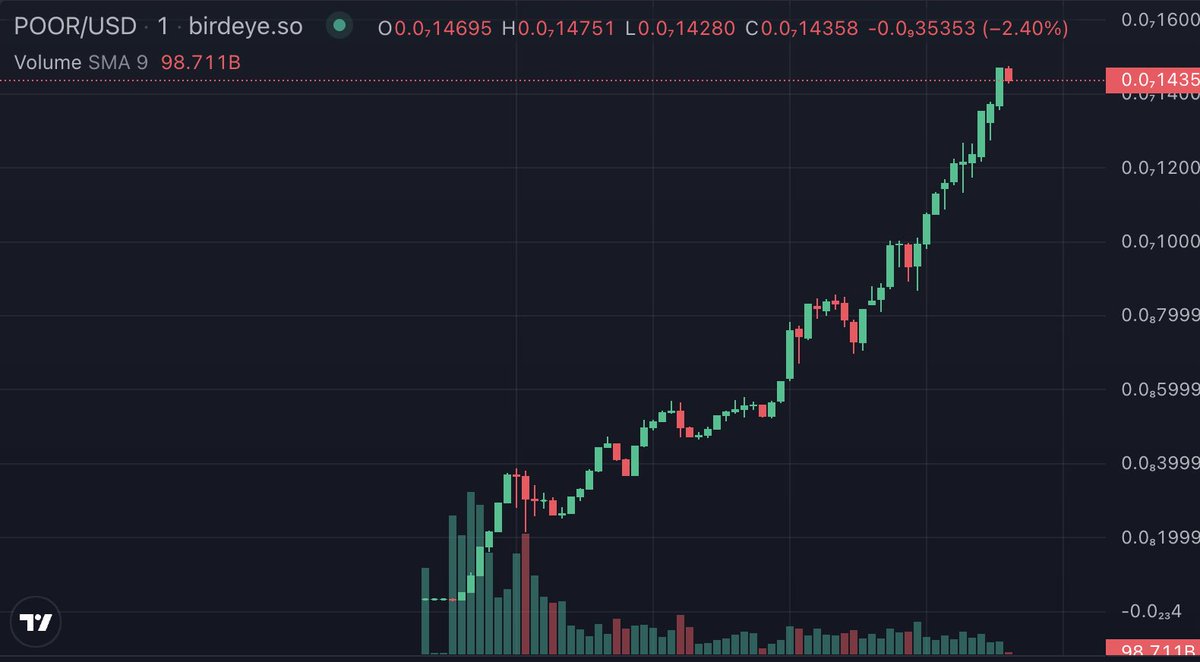The height and width of the screenshot is (662, 1200).
Task: Select the 1 interval label beside POOR/USD
Action: (x=162, y=27)
